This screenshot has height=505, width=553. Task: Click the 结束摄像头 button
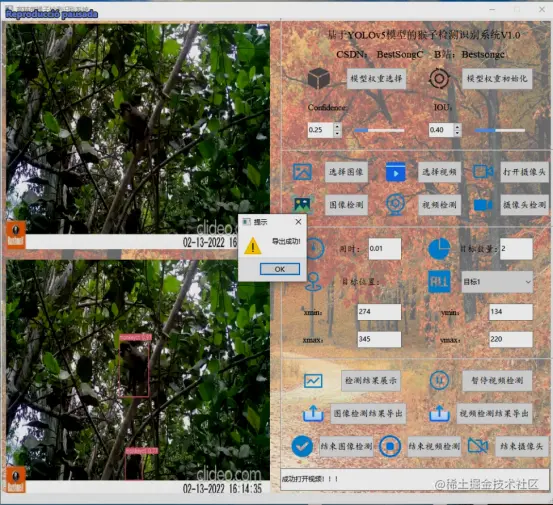(521, 446)
